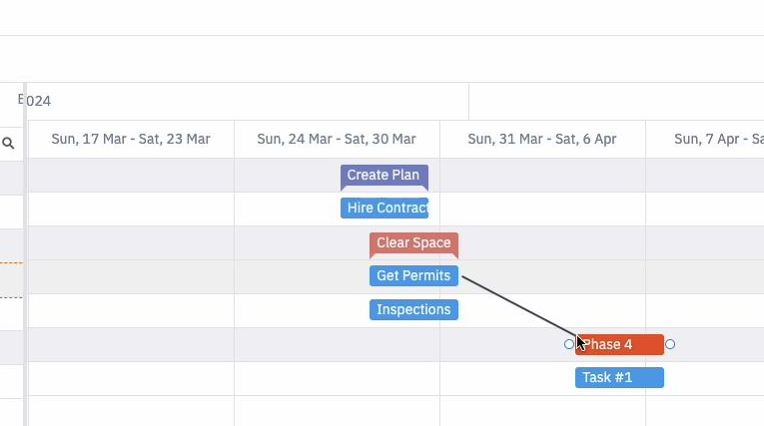This screenshot has height=426, width=764.
Task: Click right dependency handle of Phase 4
Action: click(670, 344)
